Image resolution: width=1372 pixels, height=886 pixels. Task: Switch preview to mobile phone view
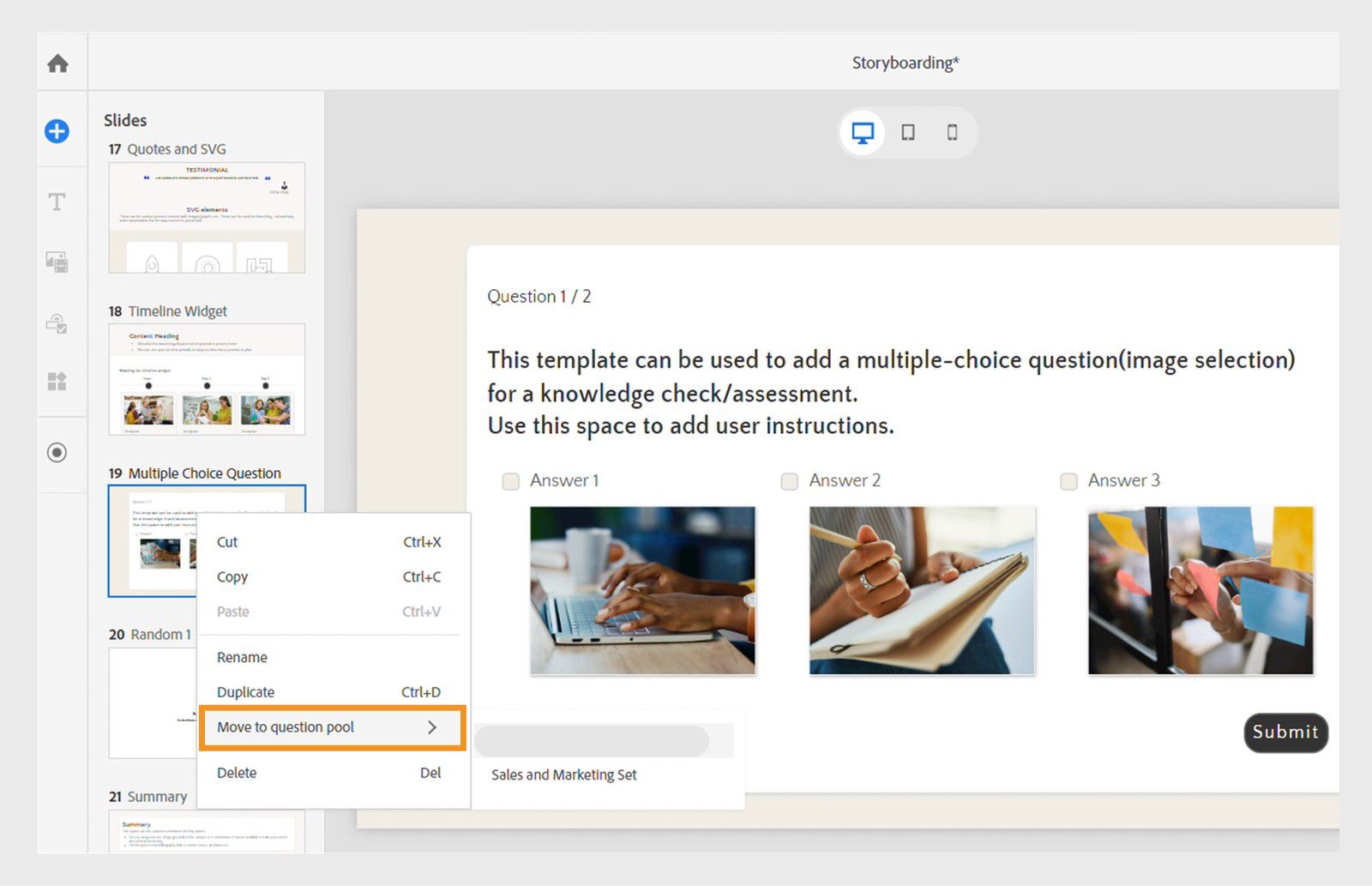click(x=952, y=132)
